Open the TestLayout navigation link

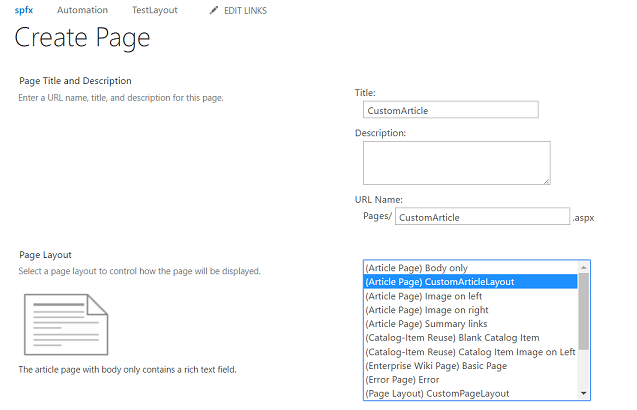(x=155, y=10)
